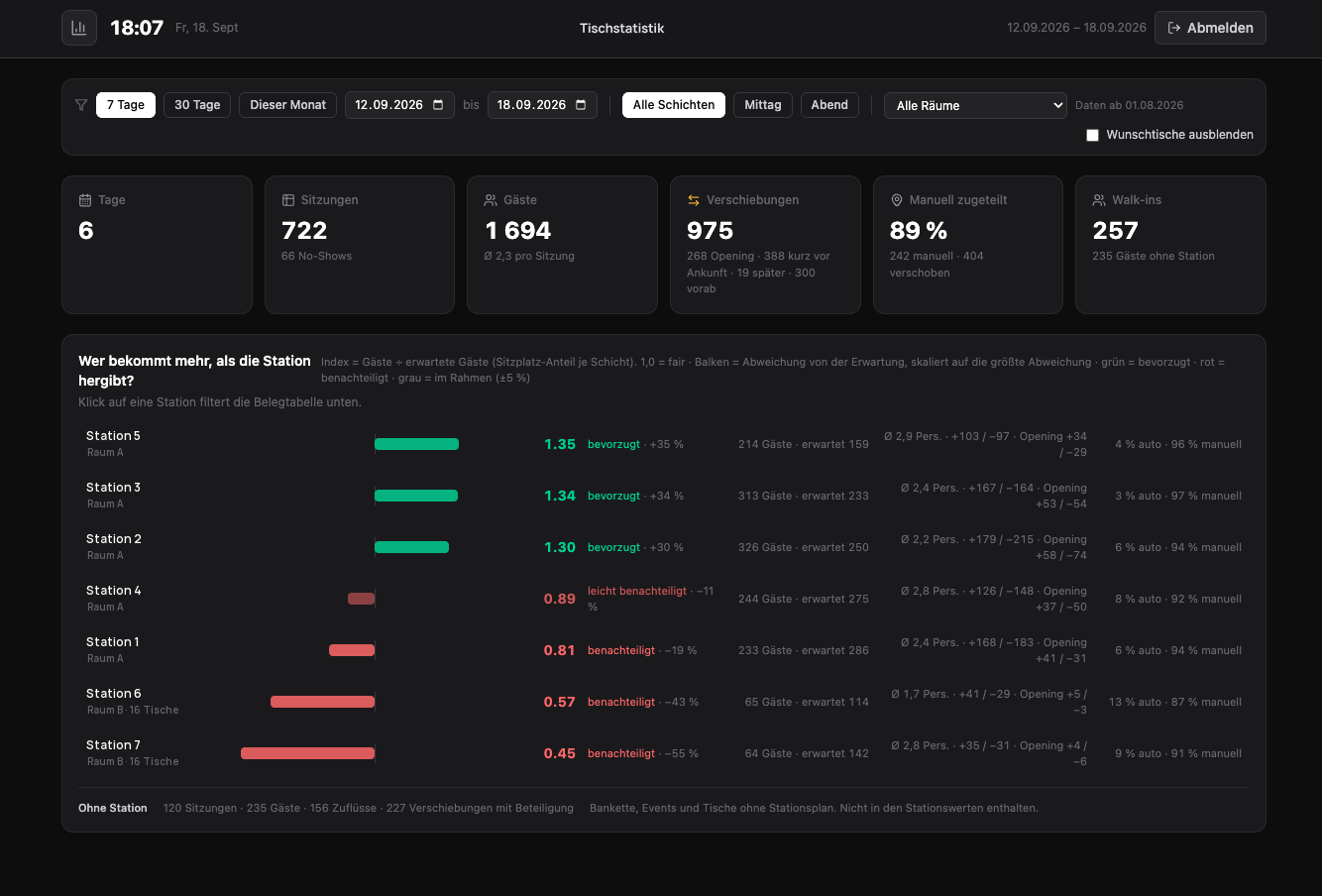The image size is (1322, 896).
Task: Open the Alle Räume room dropdown
Action: pyautogui.click(x=975, y=105)
